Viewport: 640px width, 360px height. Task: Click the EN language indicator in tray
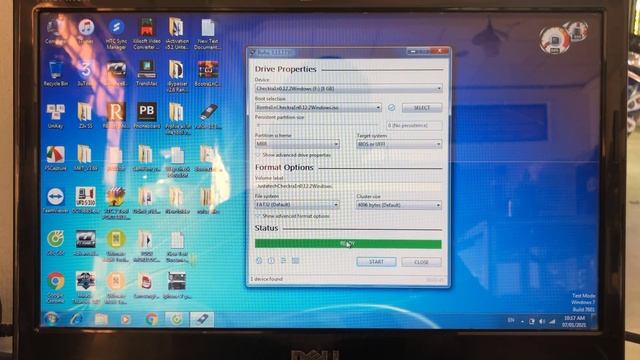(511, 320)
